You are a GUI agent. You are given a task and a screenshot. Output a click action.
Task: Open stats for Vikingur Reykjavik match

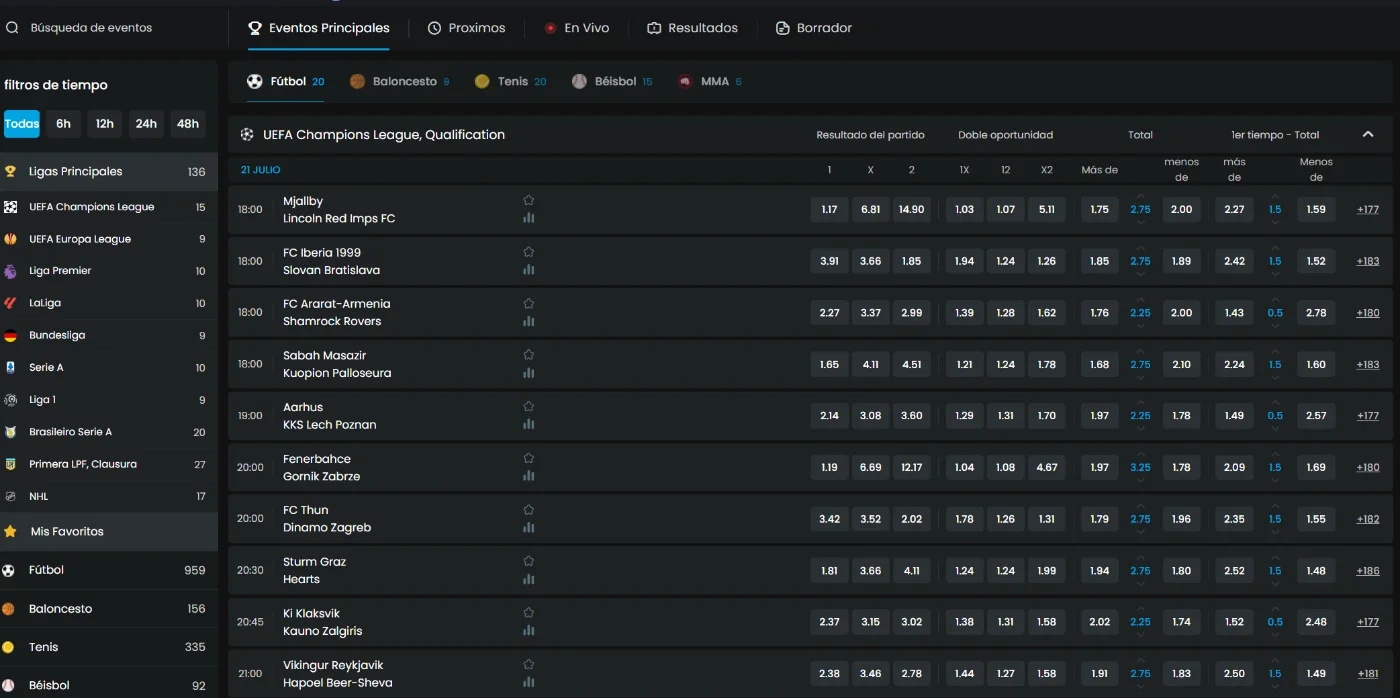529,683
